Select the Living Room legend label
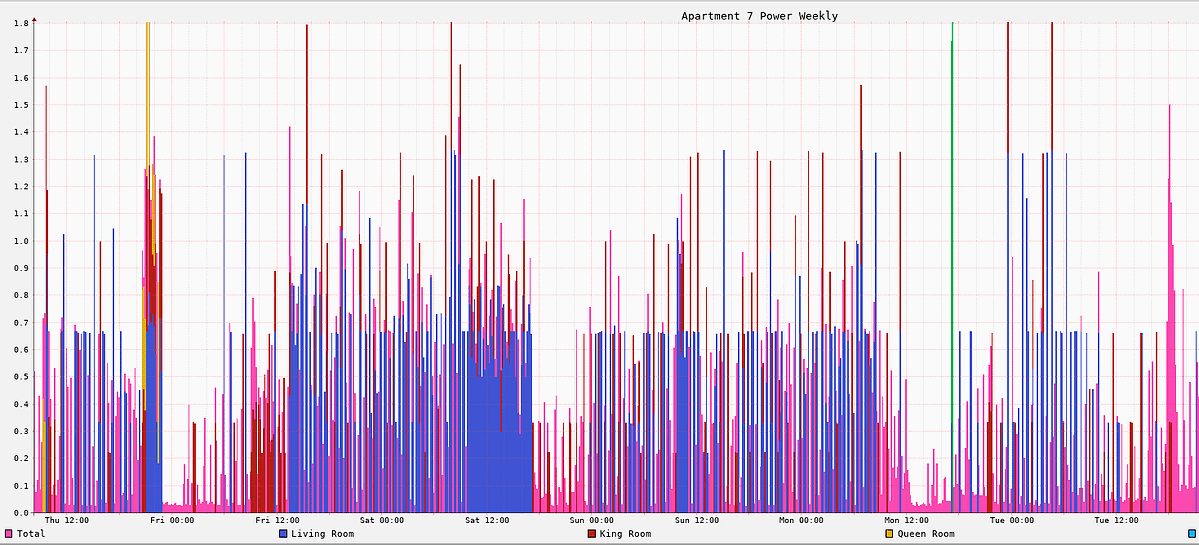This screenshot has width=1199, height=545. pyautogui.click(x=322, y=534)
